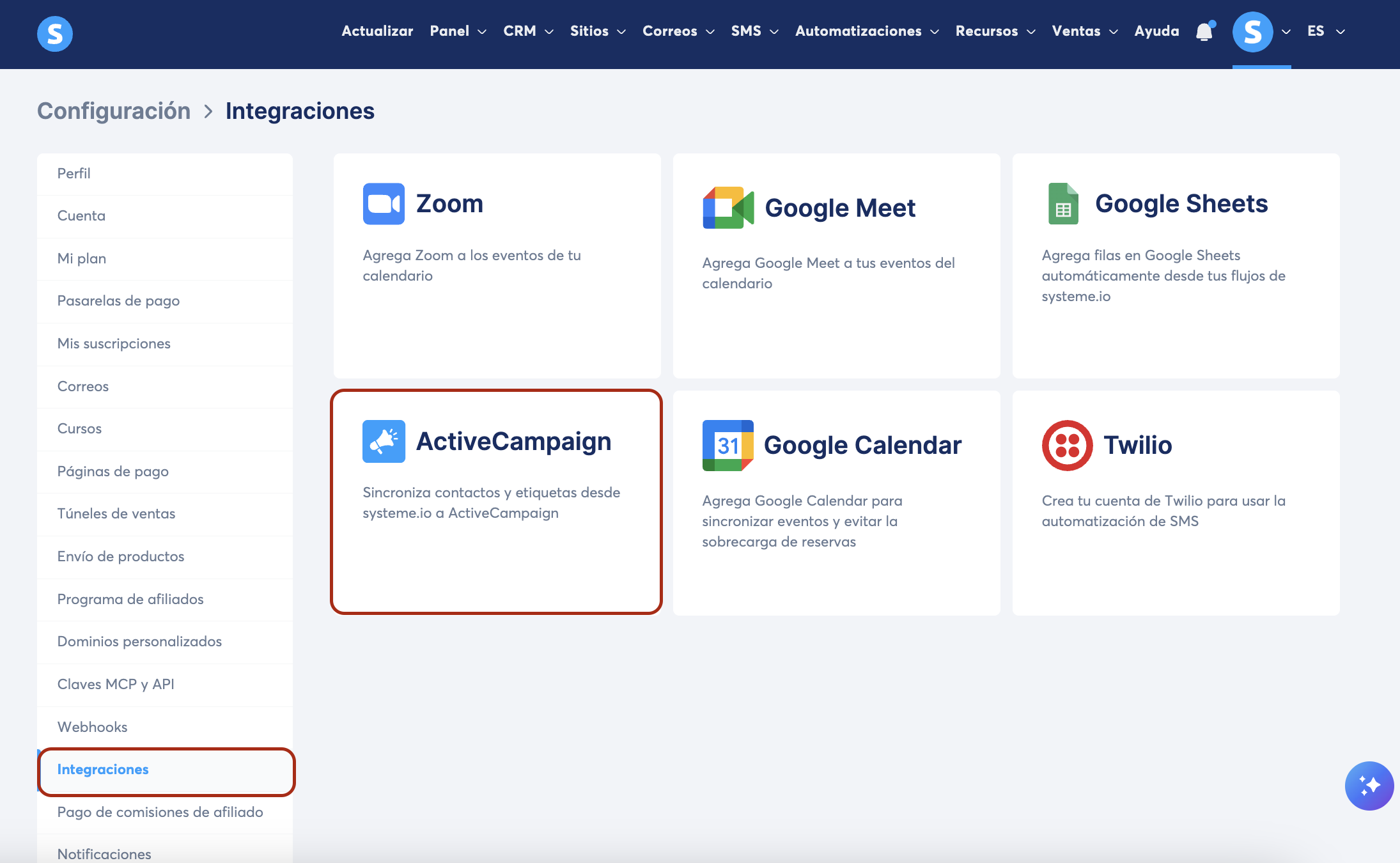Select Mi plan in the sidebar

[165, 259]
